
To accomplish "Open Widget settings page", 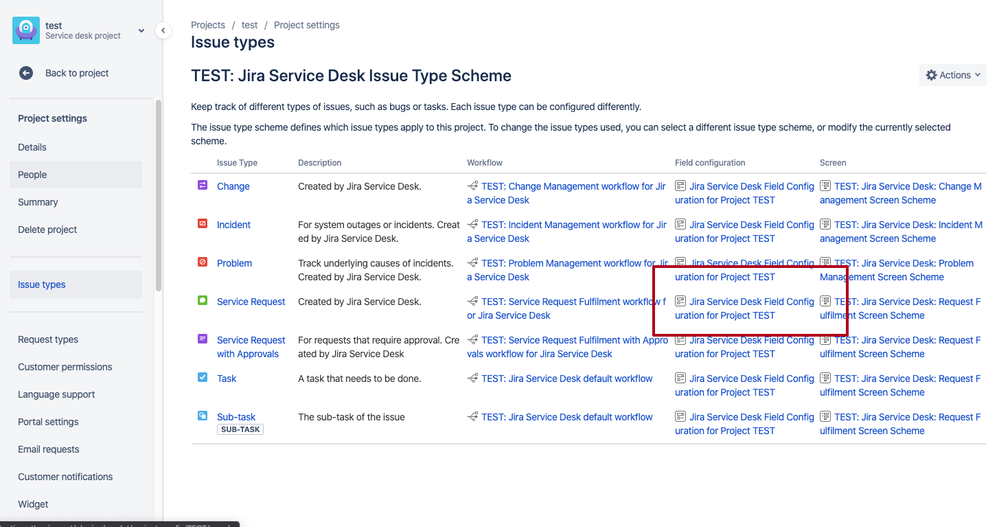I will (33, 504).
